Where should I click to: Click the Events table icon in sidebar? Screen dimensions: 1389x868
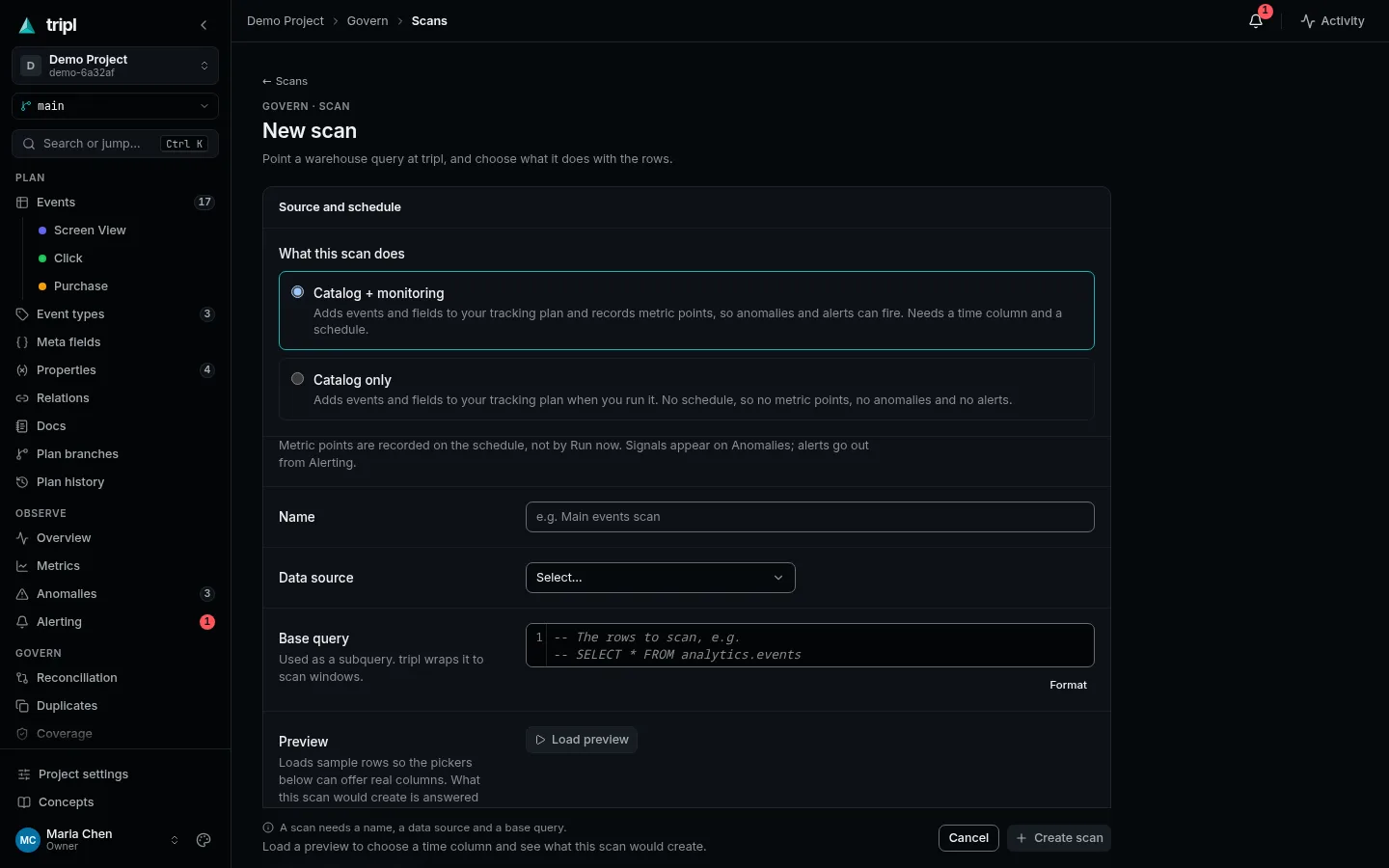[22, 203]
